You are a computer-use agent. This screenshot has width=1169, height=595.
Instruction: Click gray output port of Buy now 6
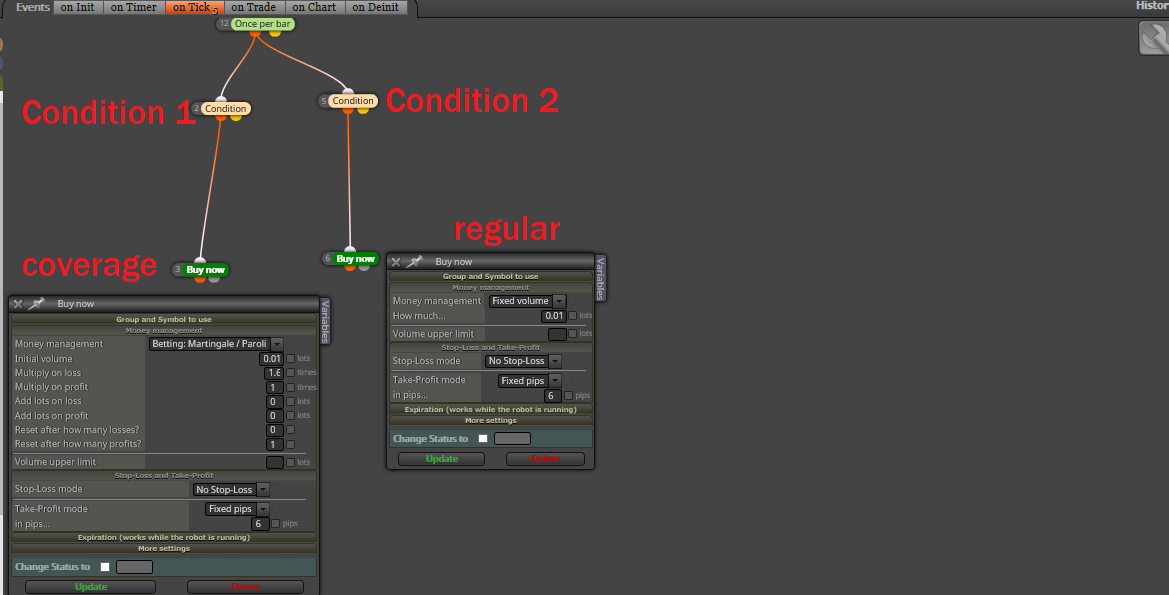364,267
